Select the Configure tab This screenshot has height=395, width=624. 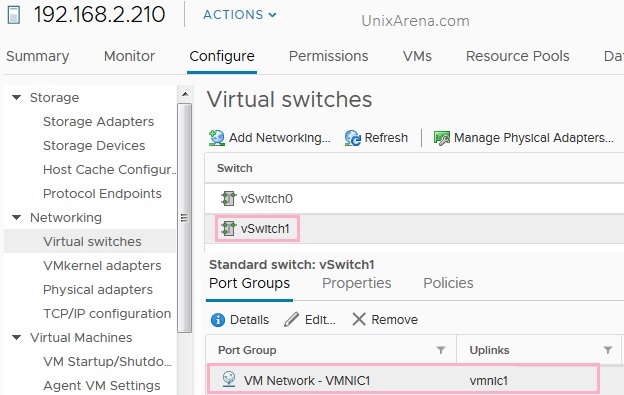click(x=222, y=56)
